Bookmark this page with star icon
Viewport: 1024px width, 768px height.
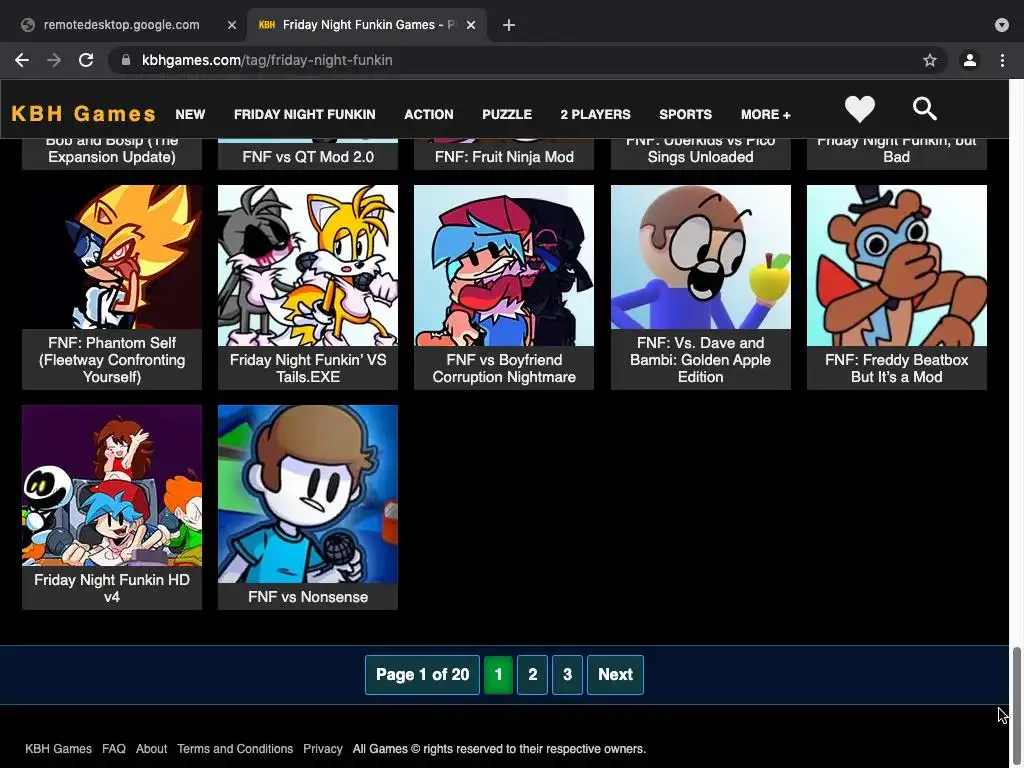click(x=930, y=60)
